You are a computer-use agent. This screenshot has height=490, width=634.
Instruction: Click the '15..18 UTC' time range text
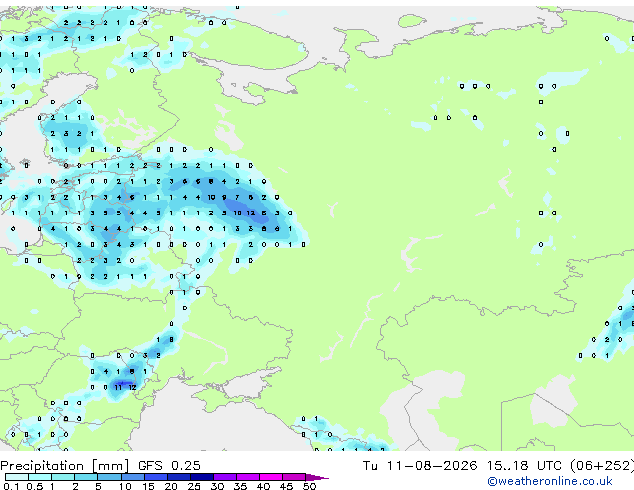pos(524,466)
